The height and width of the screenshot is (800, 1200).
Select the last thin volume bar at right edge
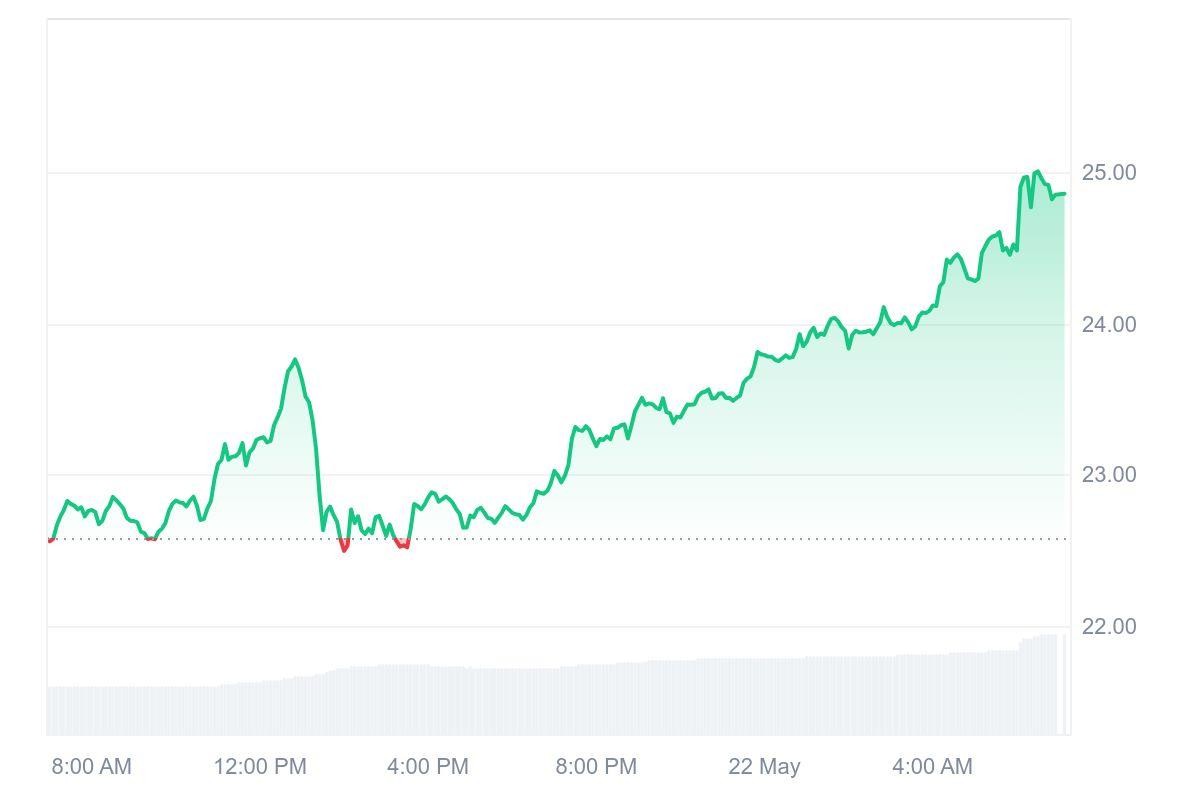1065,685
